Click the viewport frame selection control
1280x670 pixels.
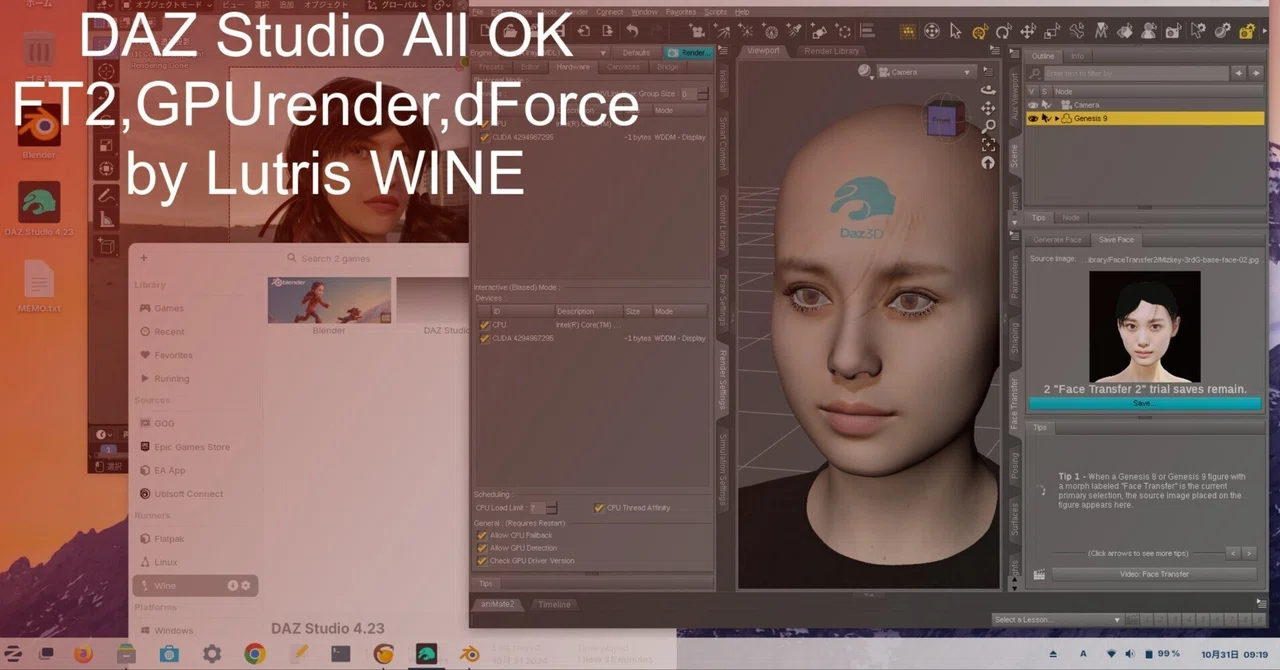point(988,145)
